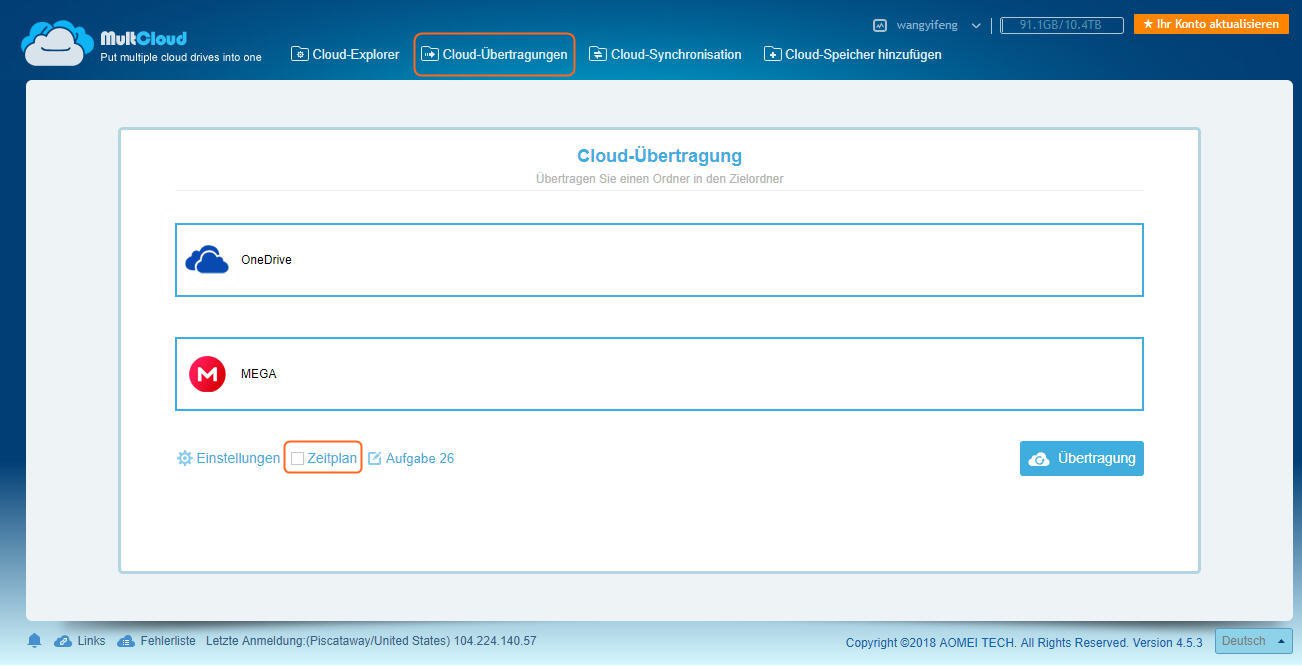
Task: Open notifications via the bell icon
Action: pos(35,641)
